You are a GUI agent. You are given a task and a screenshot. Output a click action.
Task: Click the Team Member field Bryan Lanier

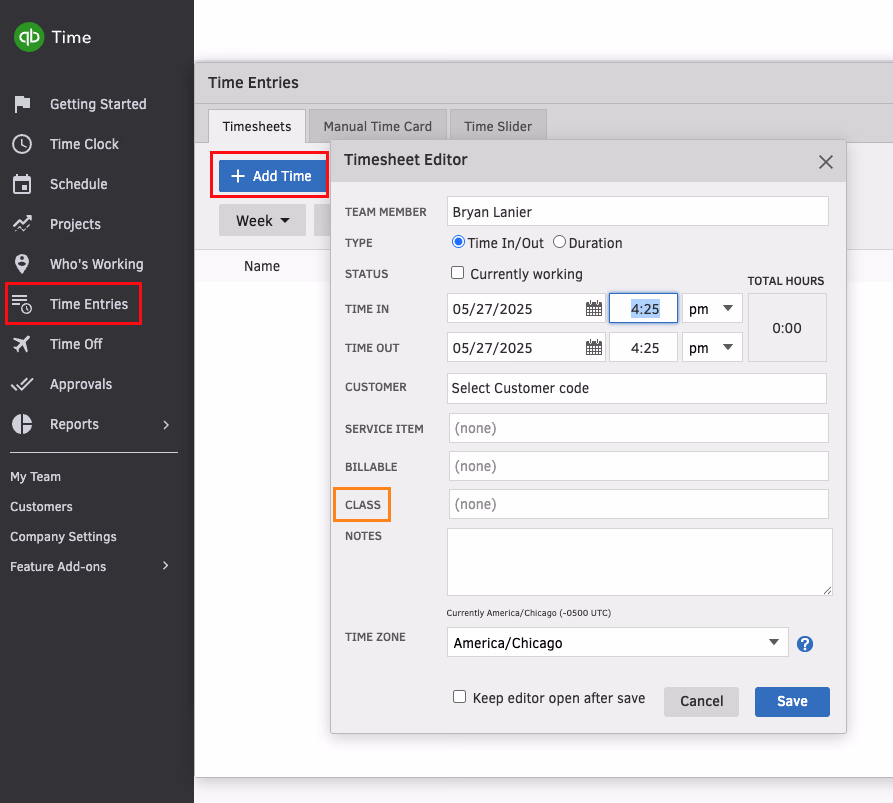click(x=638, y=212)
